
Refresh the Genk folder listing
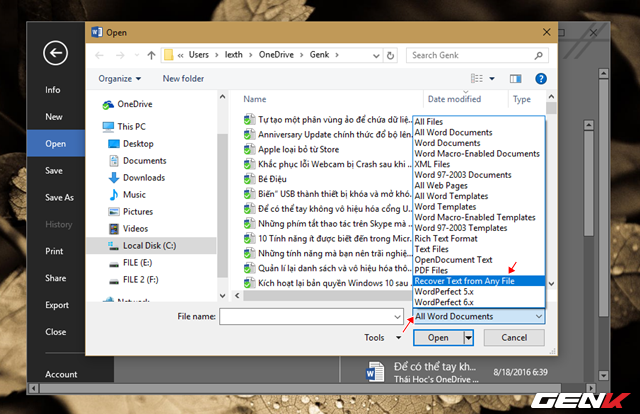tap(390, 55)
